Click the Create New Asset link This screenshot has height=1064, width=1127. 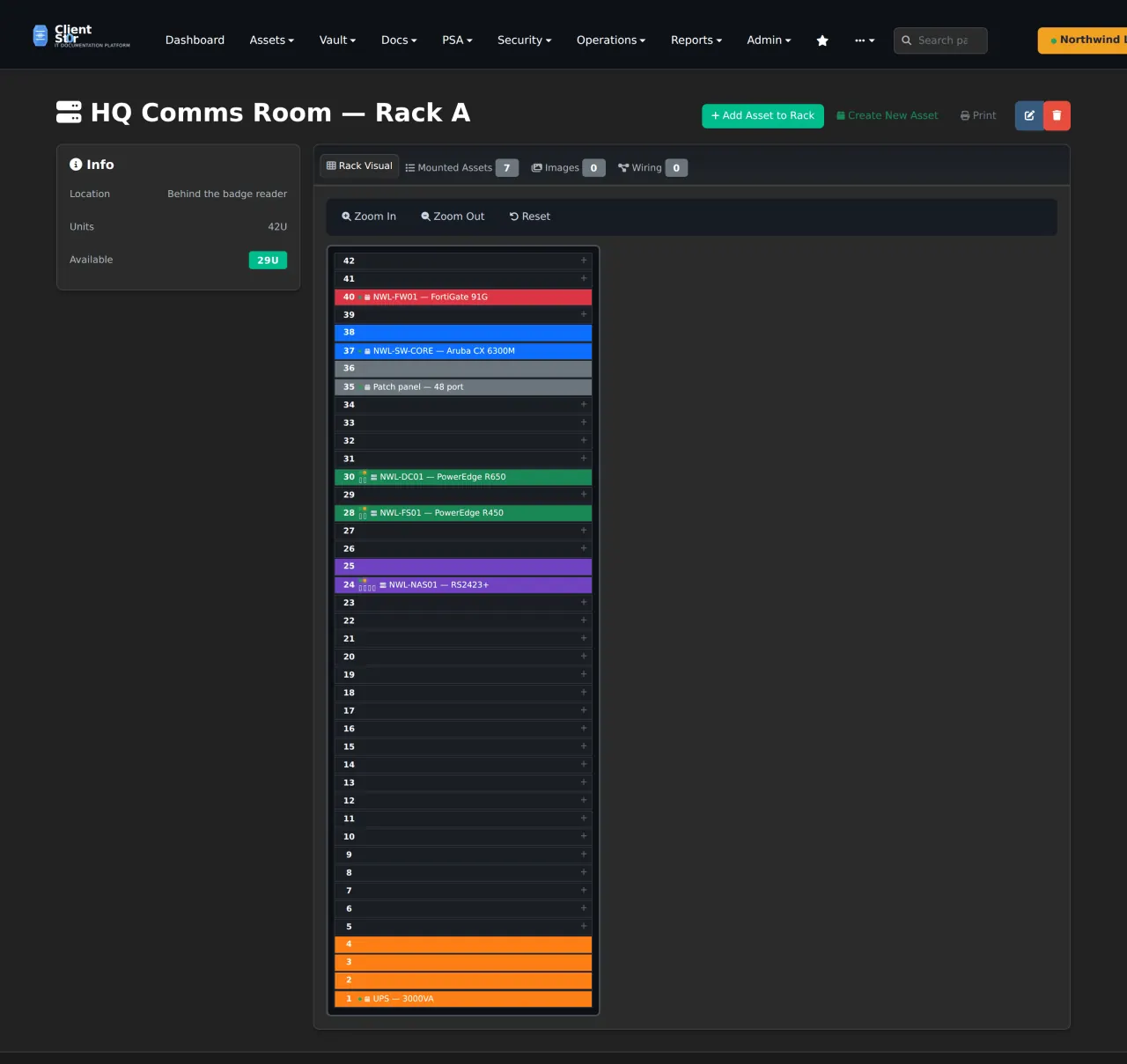pos(887,116)
